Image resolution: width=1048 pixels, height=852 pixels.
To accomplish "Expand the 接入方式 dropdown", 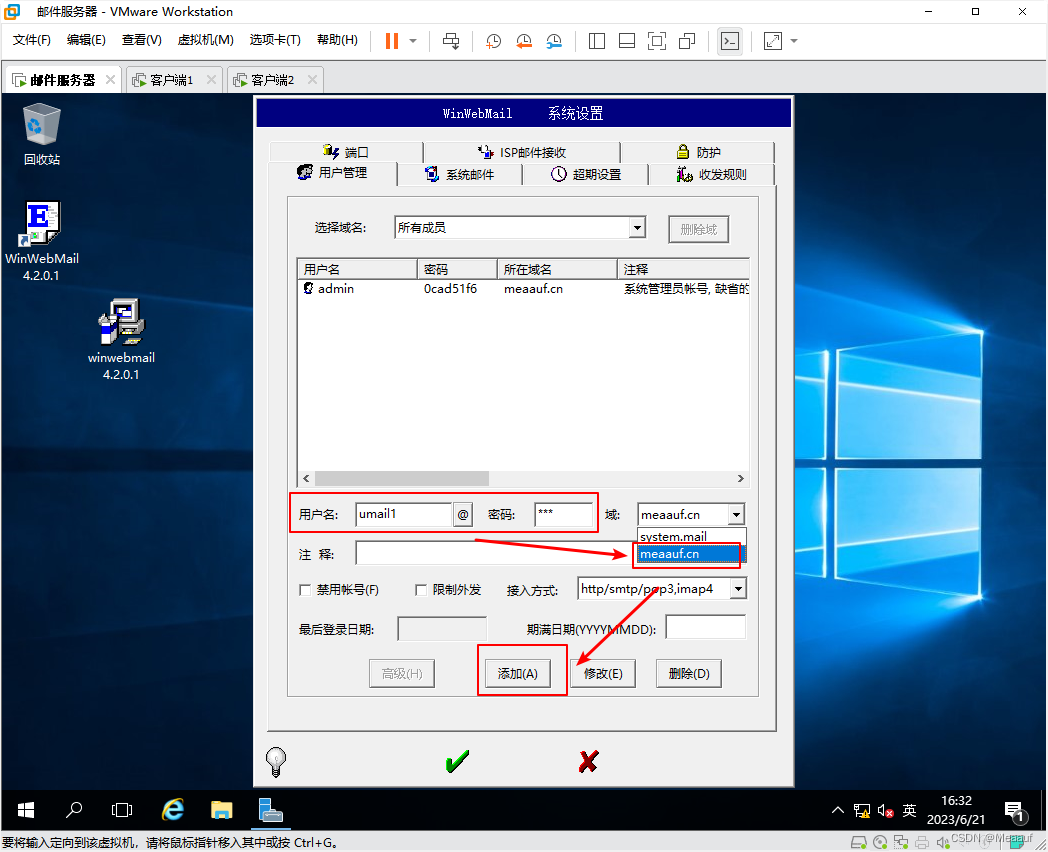I will tap(738, 589).
